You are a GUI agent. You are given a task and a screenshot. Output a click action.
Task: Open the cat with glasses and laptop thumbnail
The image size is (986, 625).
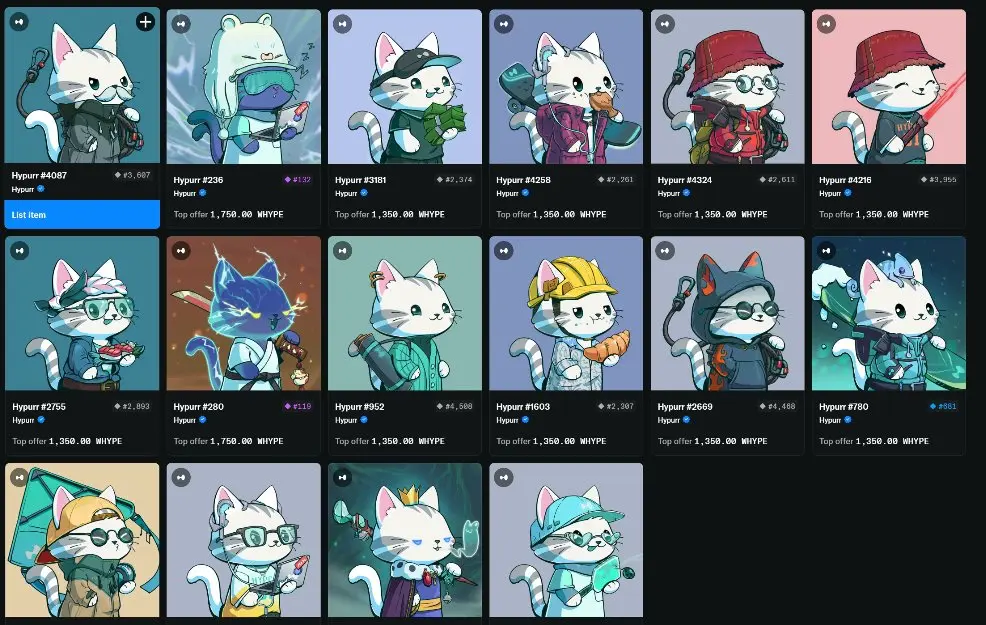(x=243, y=540)
